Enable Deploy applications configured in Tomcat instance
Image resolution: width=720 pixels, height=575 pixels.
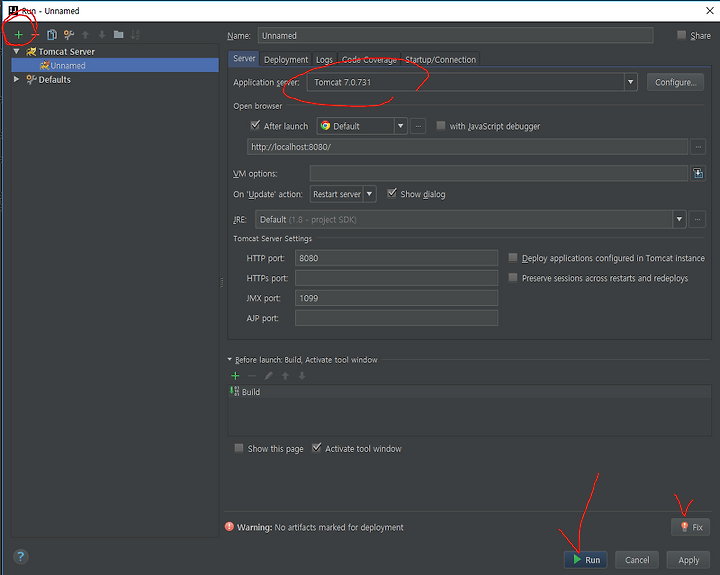coord(513,258)
